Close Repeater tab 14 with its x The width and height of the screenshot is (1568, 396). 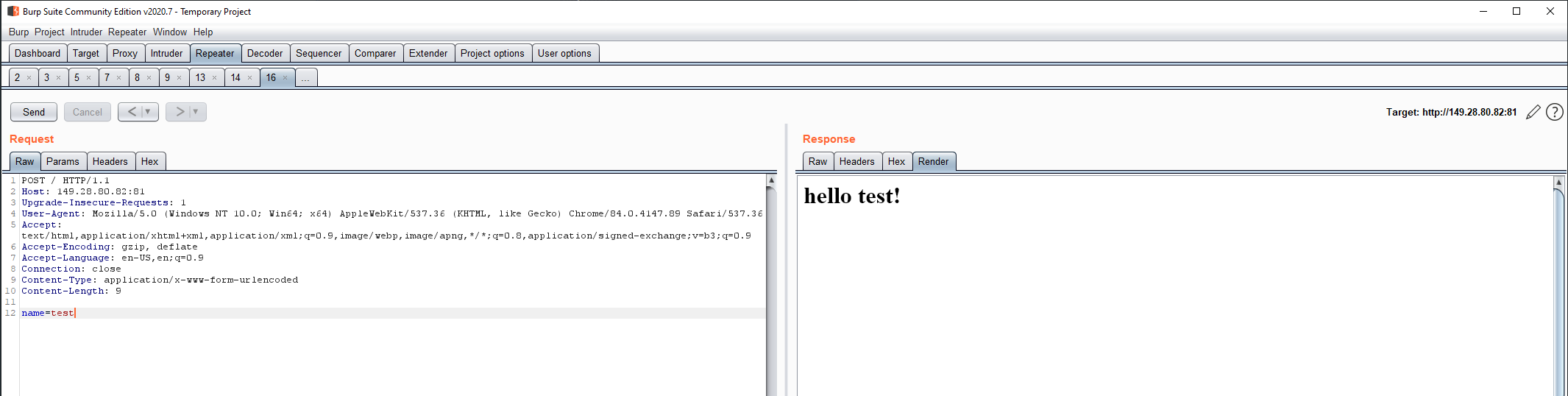click(250, 77)
